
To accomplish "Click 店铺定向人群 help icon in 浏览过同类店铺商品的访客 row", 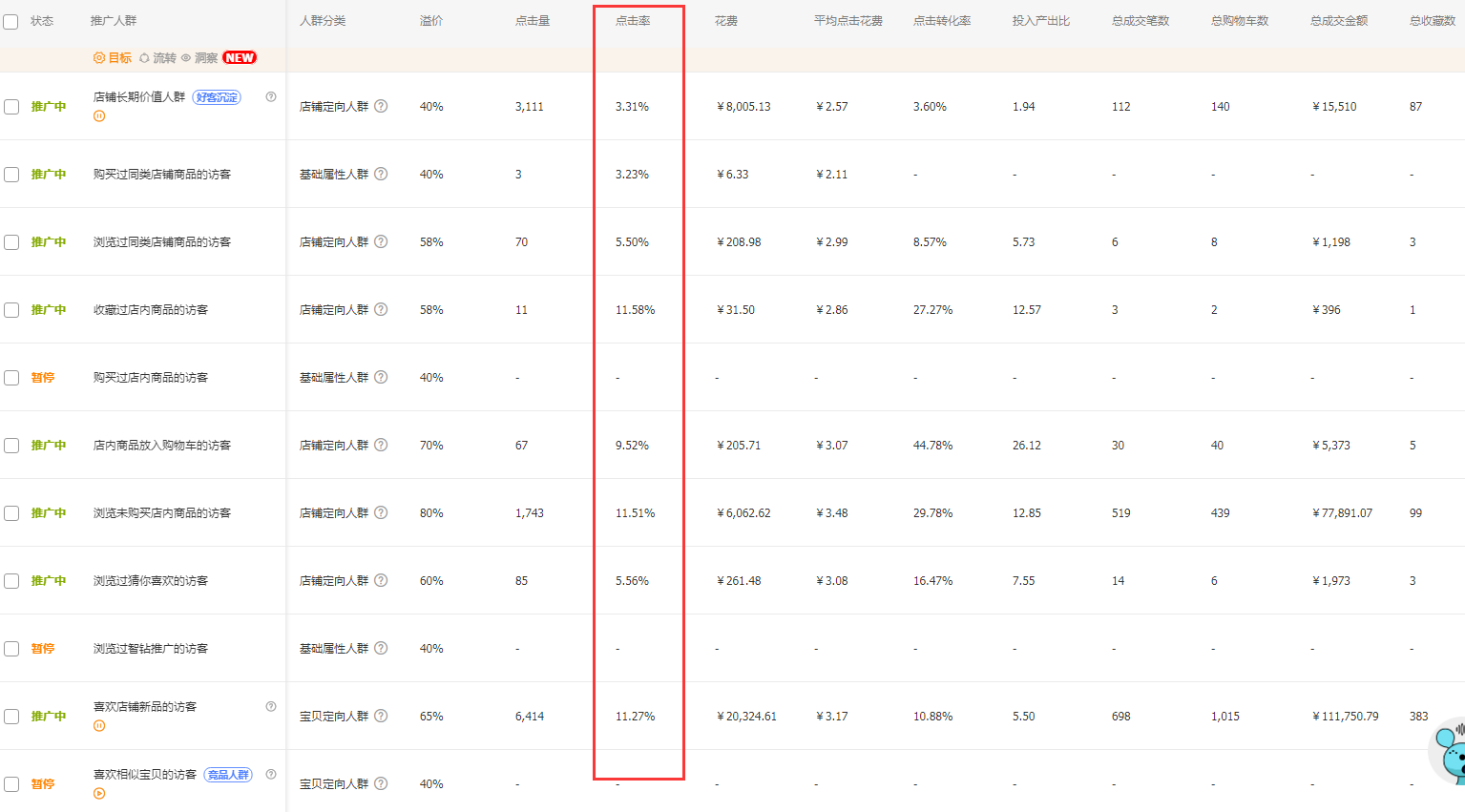I will point(381,241).
